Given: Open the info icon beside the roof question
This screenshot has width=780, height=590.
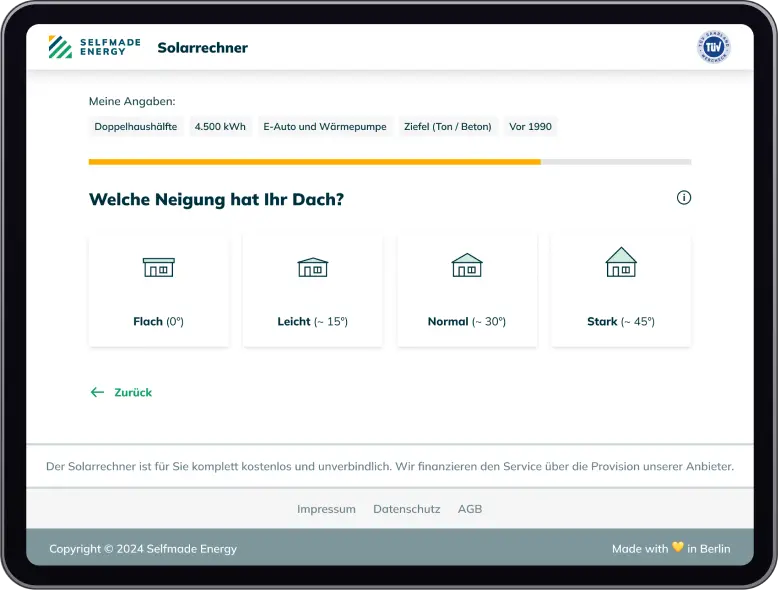Looking at the screenshot, I should tap(684, 198).
